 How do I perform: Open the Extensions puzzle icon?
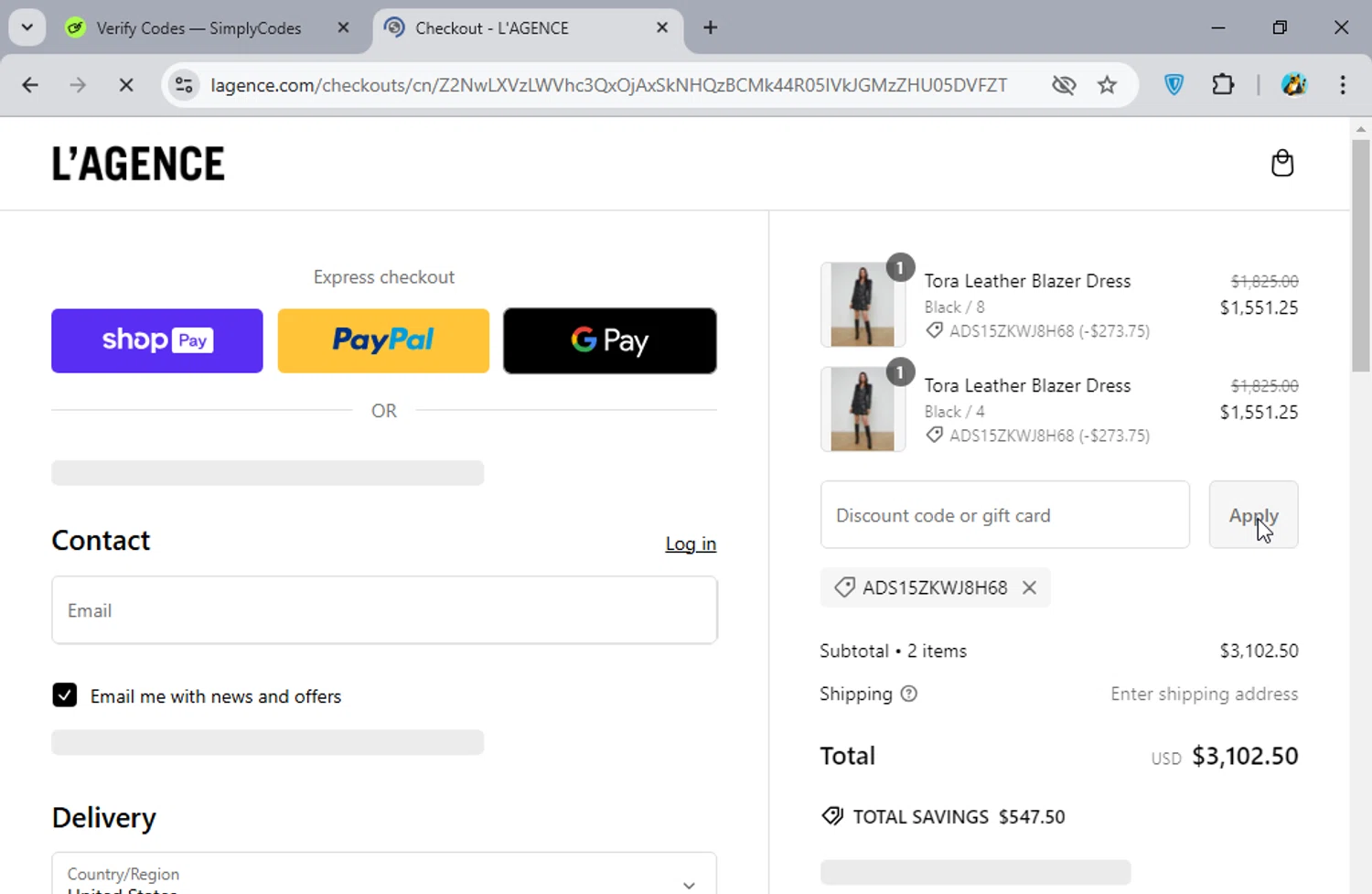(1223, 85)
